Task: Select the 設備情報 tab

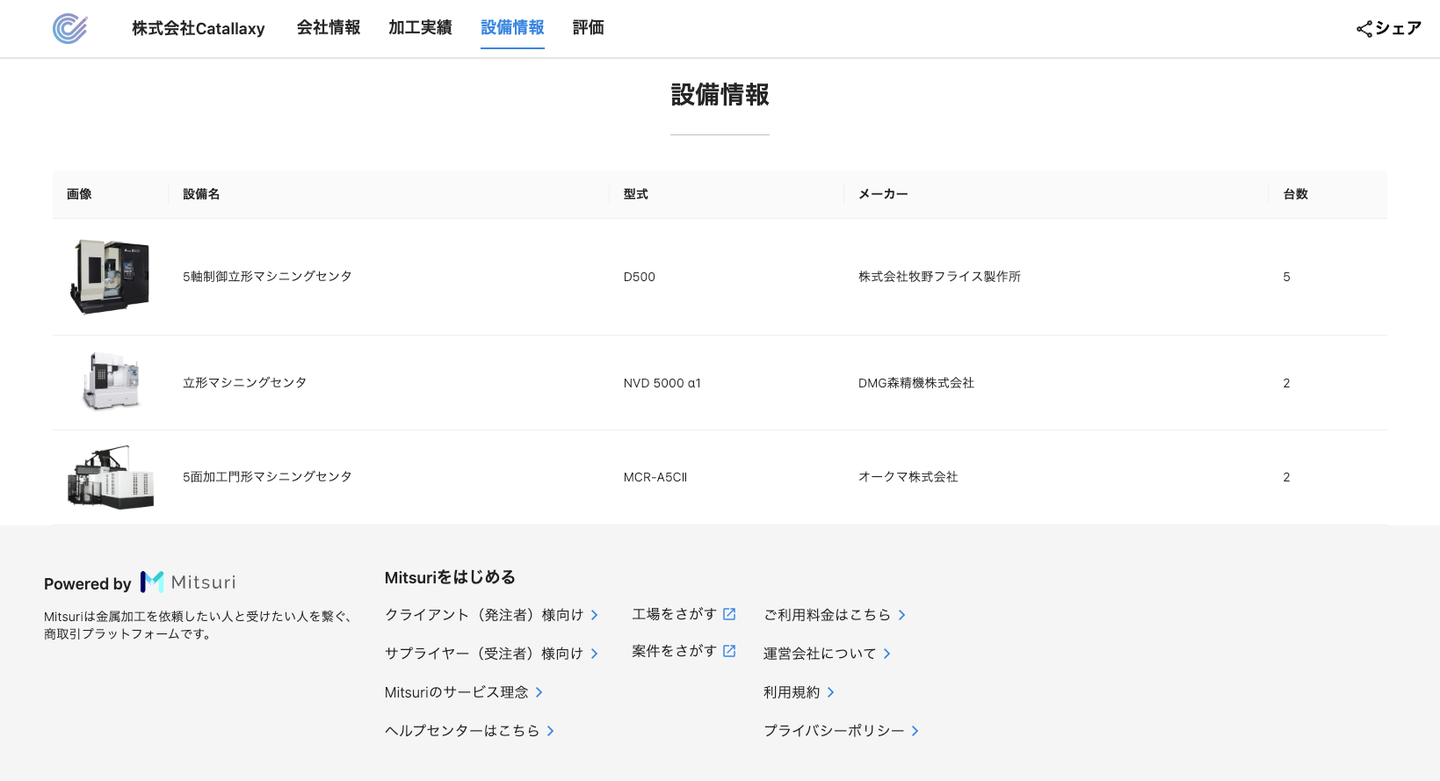Action: 512,28
